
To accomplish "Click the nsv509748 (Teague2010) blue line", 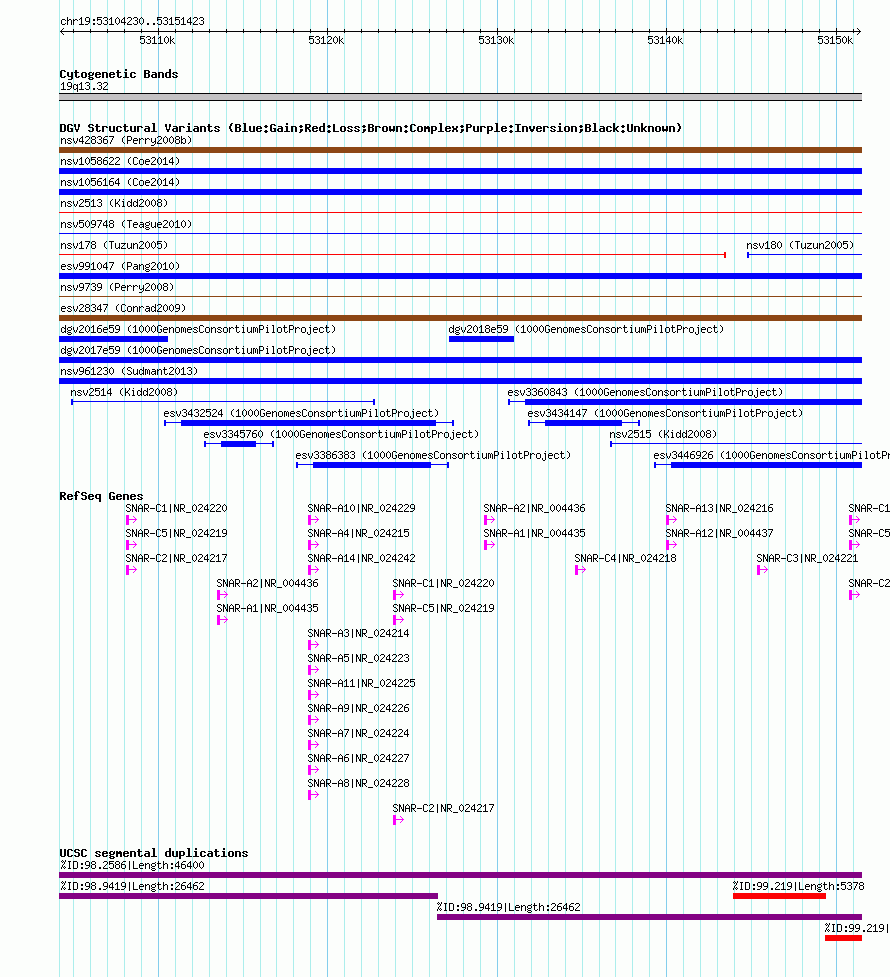I will point(461,234).
